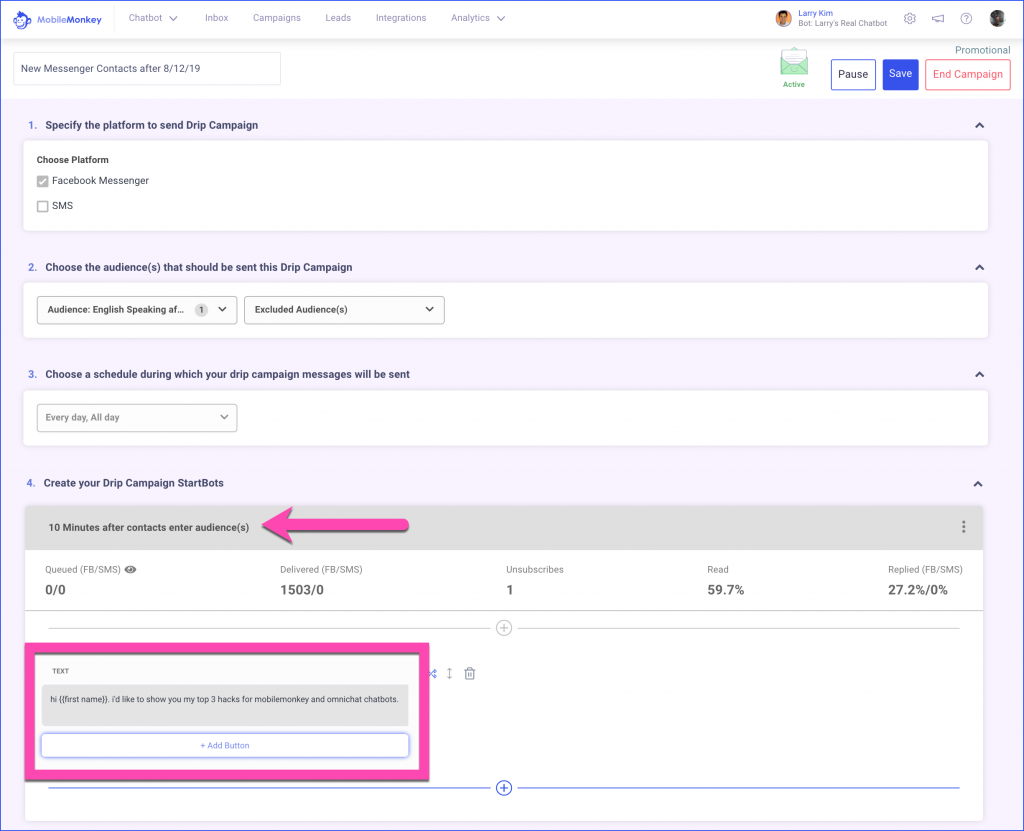Open the Chatbot dropdown menu
The width and height of the screenshot is (1024, 831).
pyautogui.click(x=153, y=18)
